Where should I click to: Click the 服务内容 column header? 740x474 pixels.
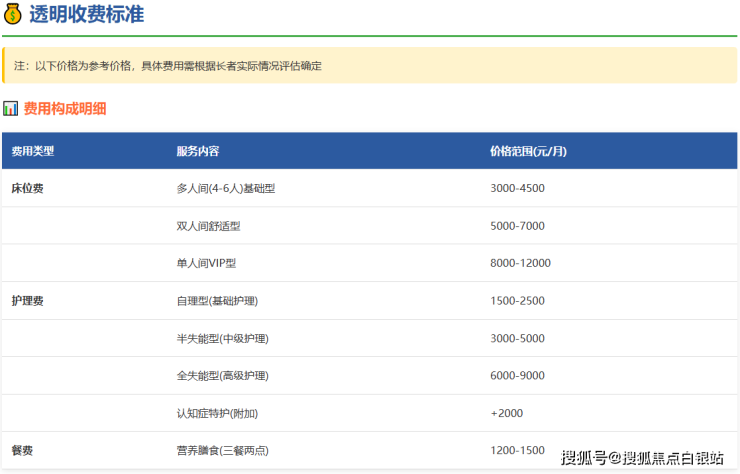pos(197,151)
